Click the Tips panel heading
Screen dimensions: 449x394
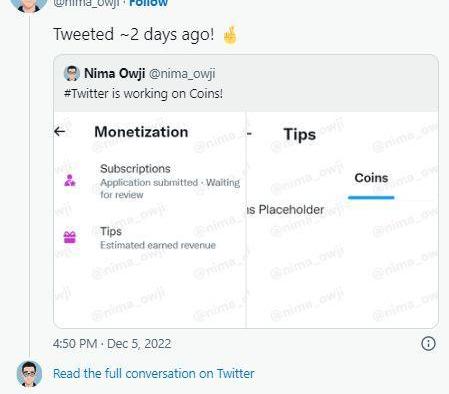pyautogui.click(x=300, y=135)
